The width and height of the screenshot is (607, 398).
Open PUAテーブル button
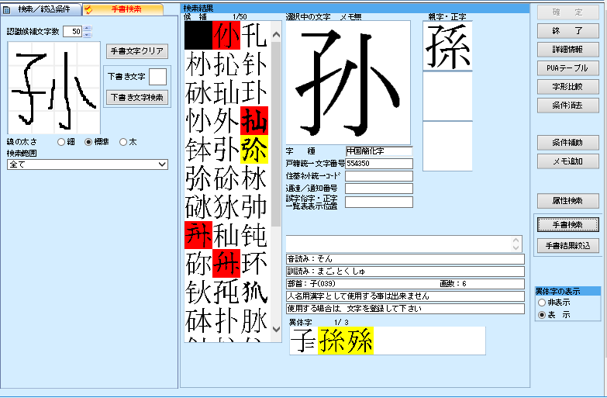click(x=568, y=68)
